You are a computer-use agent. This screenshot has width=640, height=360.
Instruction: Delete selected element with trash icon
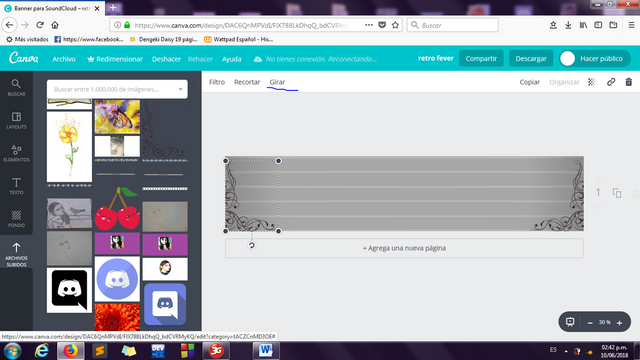coord(629,82)
